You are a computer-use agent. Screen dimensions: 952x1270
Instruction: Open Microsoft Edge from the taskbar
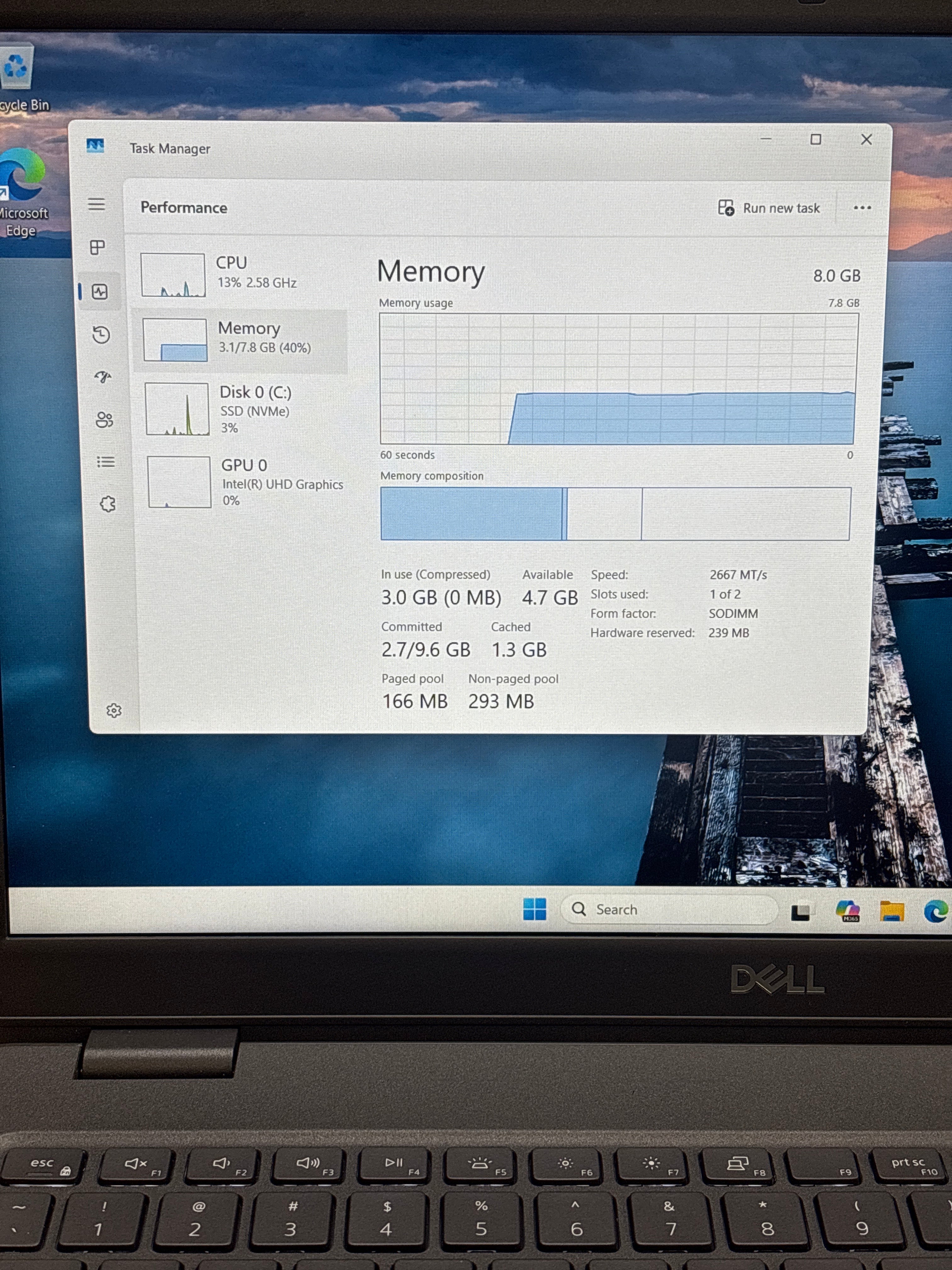pos(936,912)
